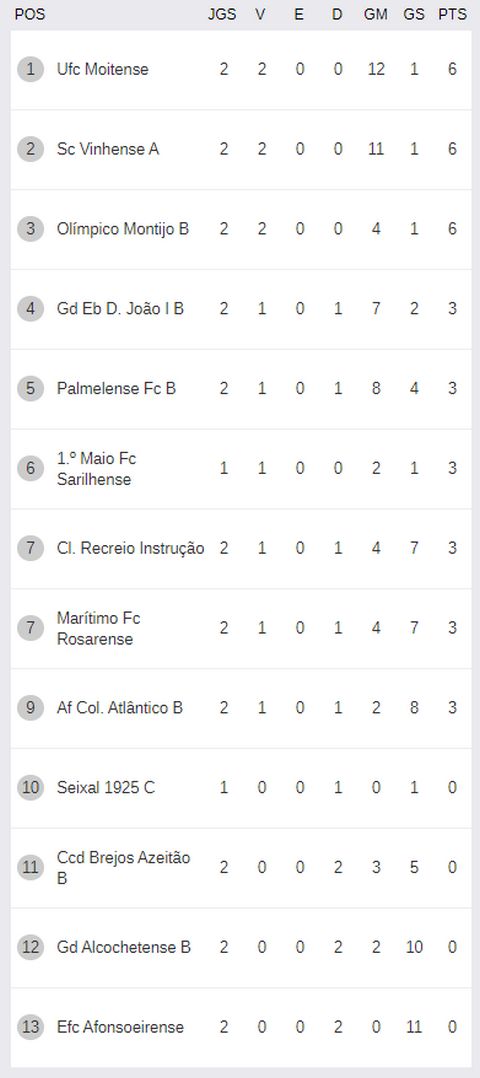Open Ufc Moitense team link

[102, 69]
